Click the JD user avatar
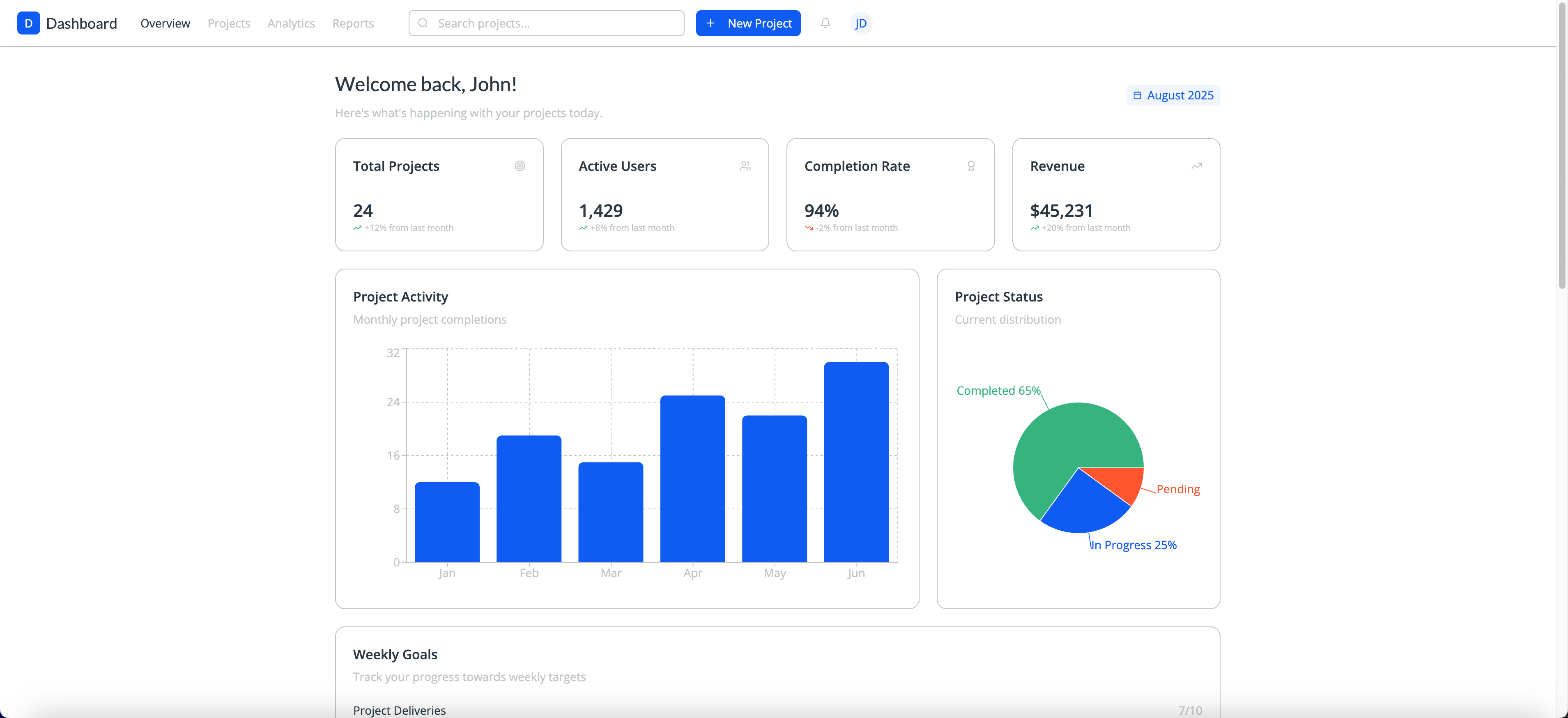 [x=860, y=23]
